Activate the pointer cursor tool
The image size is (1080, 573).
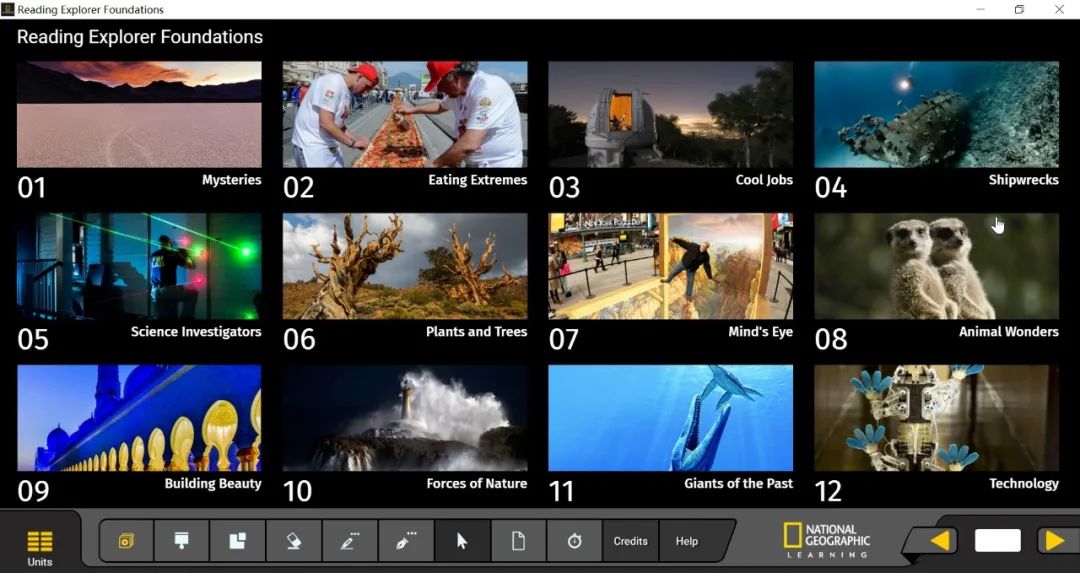point(462,541)
